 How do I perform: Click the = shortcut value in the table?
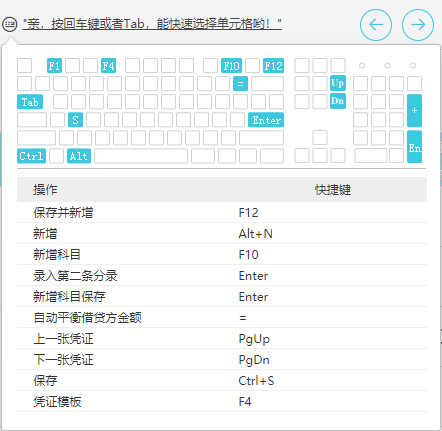(x=243, y=318)
